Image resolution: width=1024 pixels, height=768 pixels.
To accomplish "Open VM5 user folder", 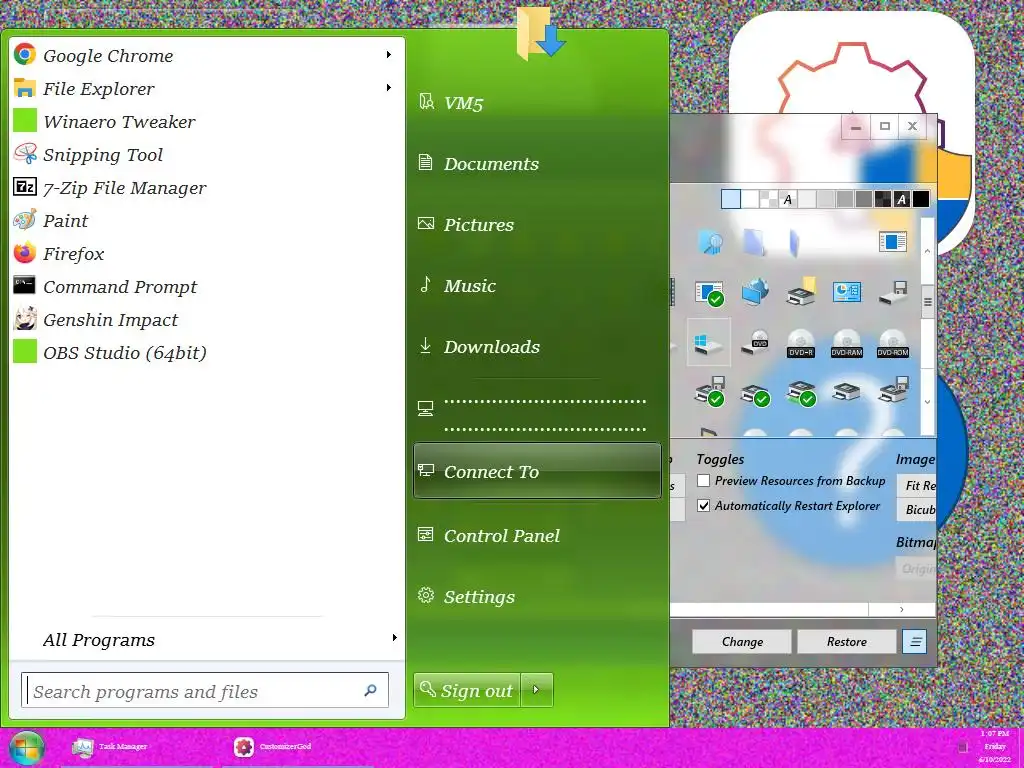I will [x=537, y=103].
